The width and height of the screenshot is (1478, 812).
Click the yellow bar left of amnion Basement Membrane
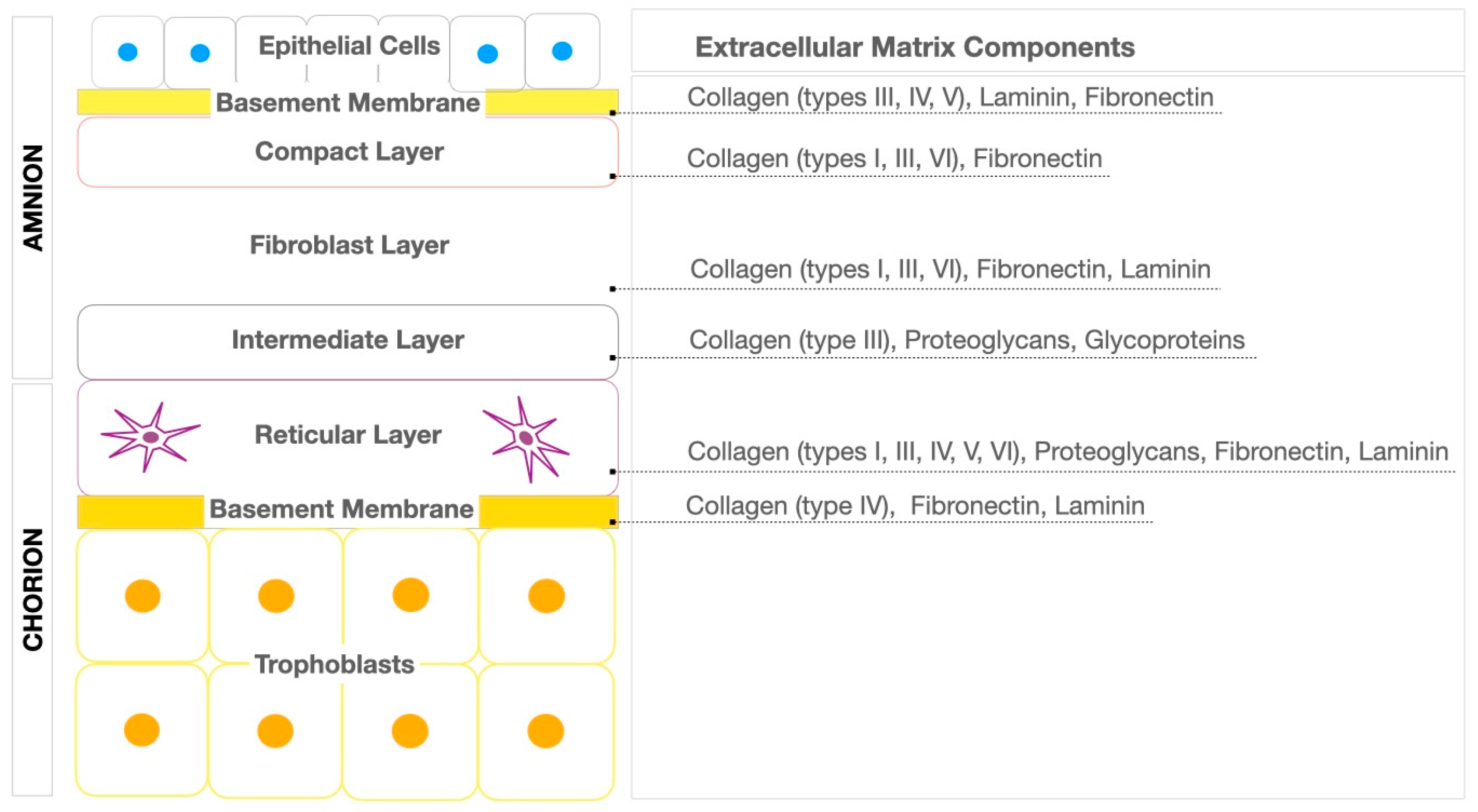click(143, 102)
